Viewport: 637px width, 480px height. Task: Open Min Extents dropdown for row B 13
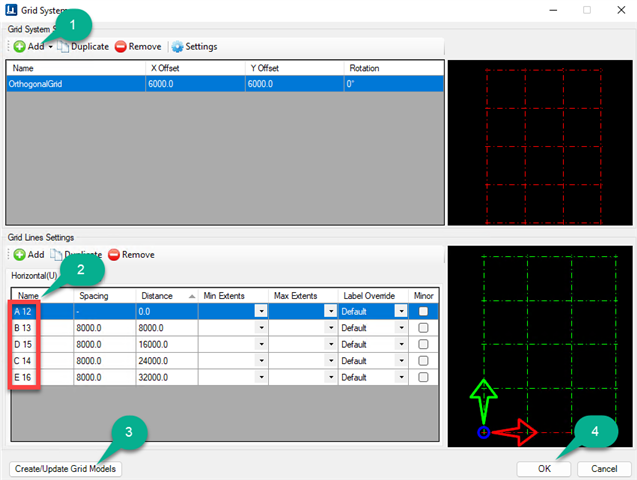[261, 328]
